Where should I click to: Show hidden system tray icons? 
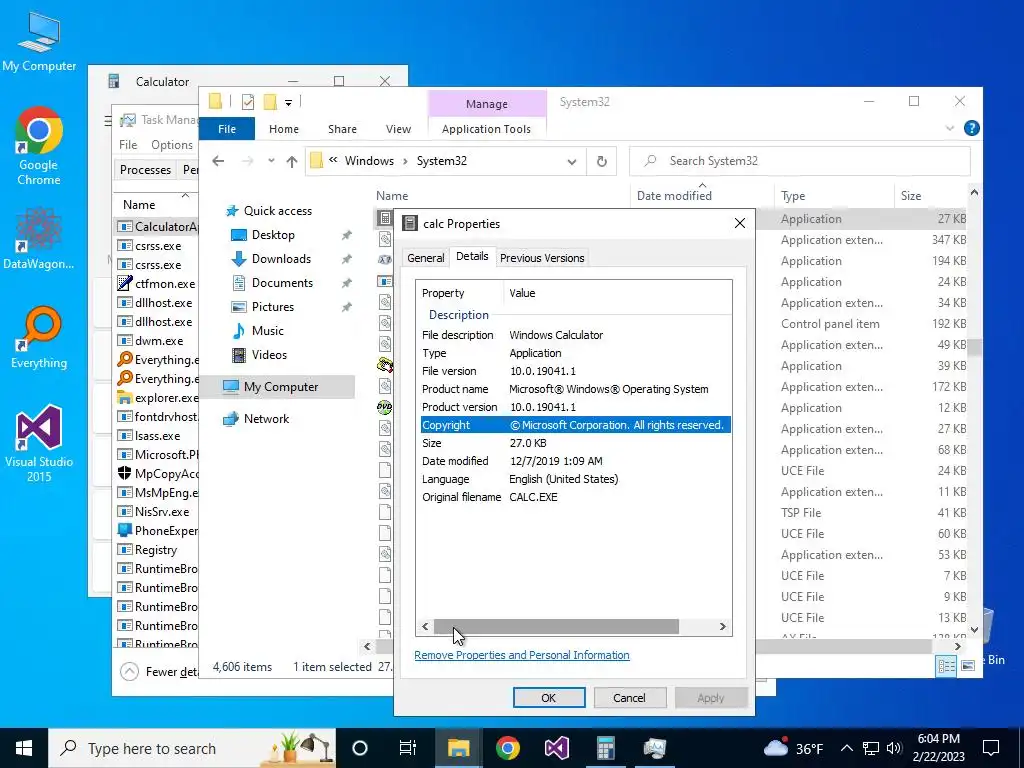coord(846,748)
